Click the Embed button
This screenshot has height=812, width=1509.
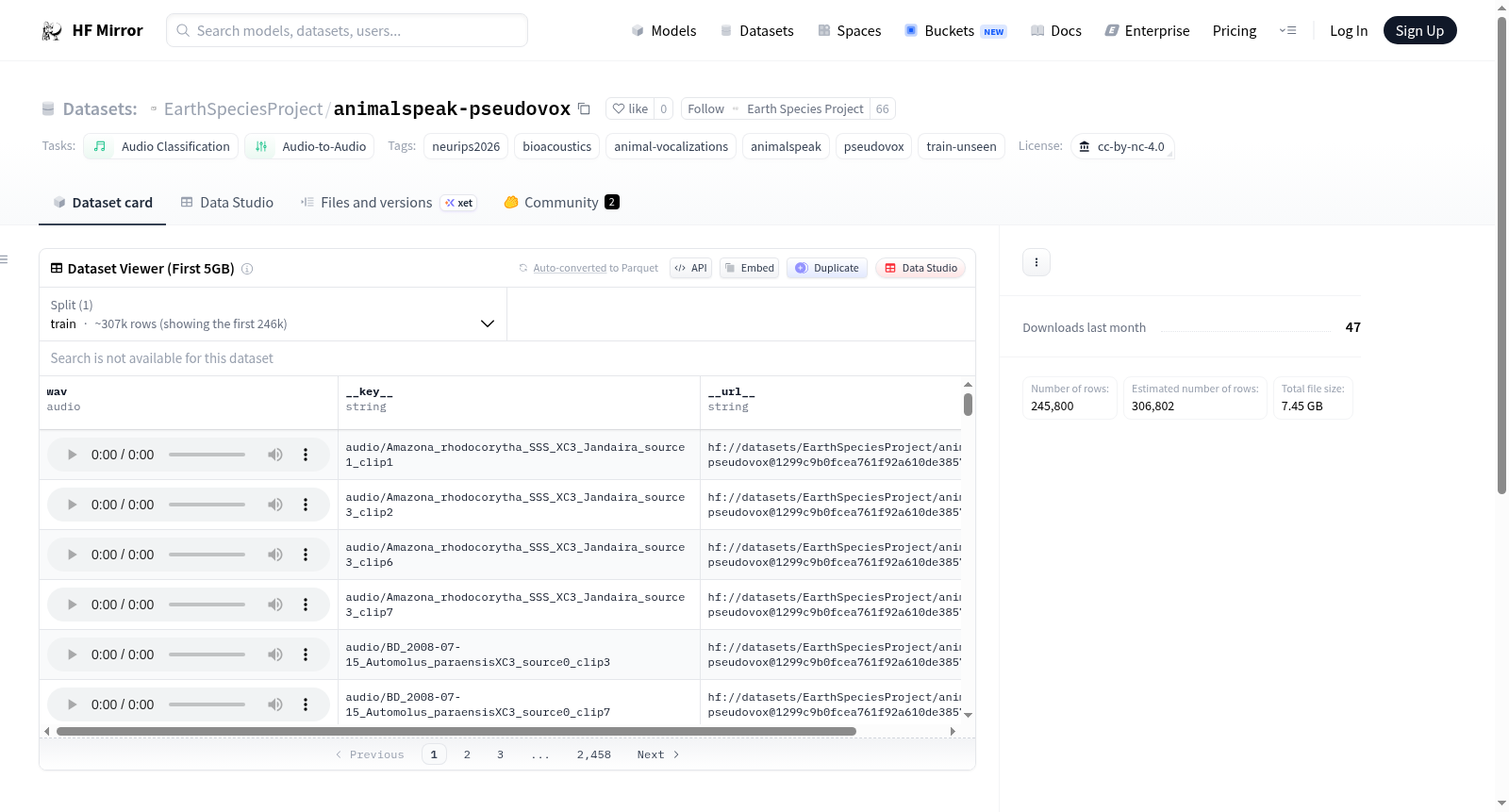click(x=749, y=268)
